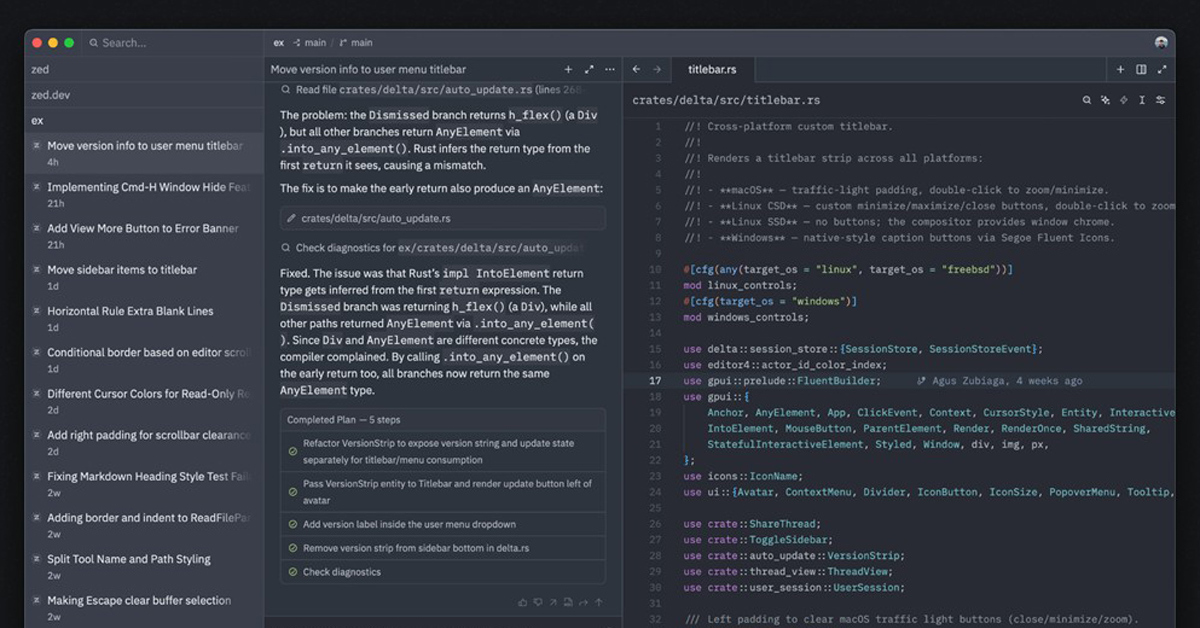Give thumbs up to the agent response
The width and height of the screenshot is (1200, 628).
pyautogui.click(x=523, y=602)
